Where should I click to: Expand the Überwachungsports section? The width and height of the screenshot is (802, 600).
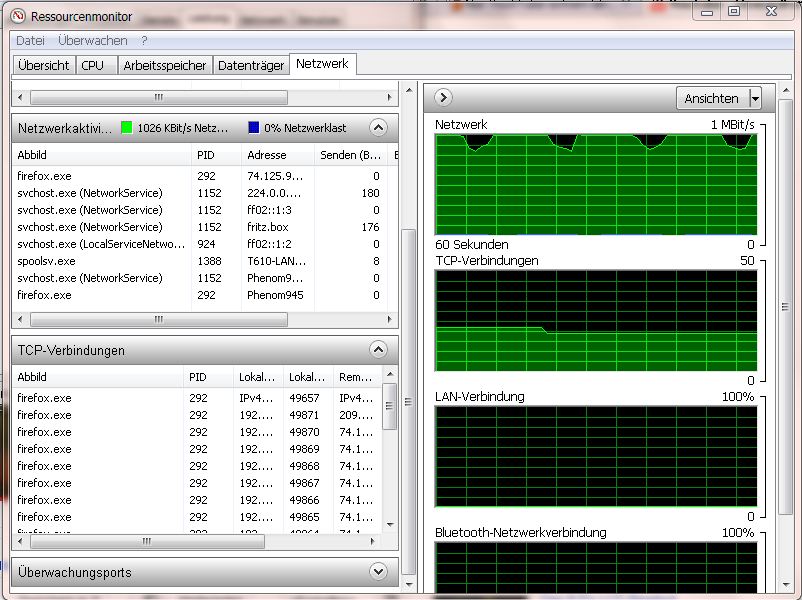pos(378,571)
